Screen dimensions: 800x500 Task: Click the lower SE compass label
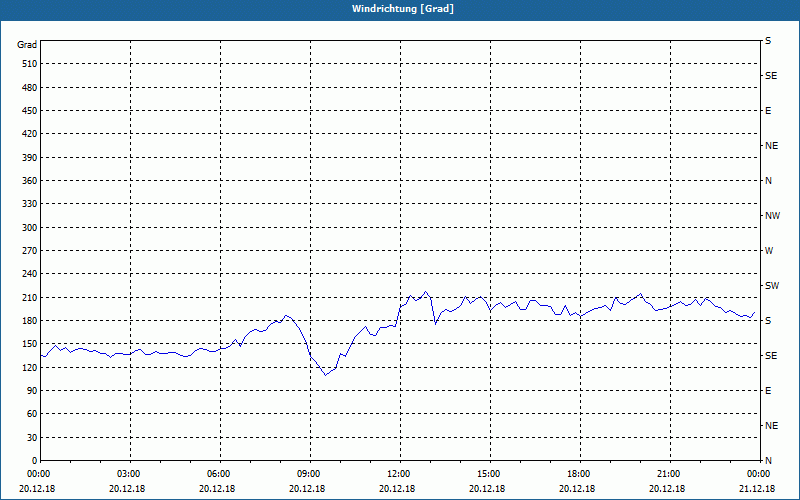[x=771, y=356]
